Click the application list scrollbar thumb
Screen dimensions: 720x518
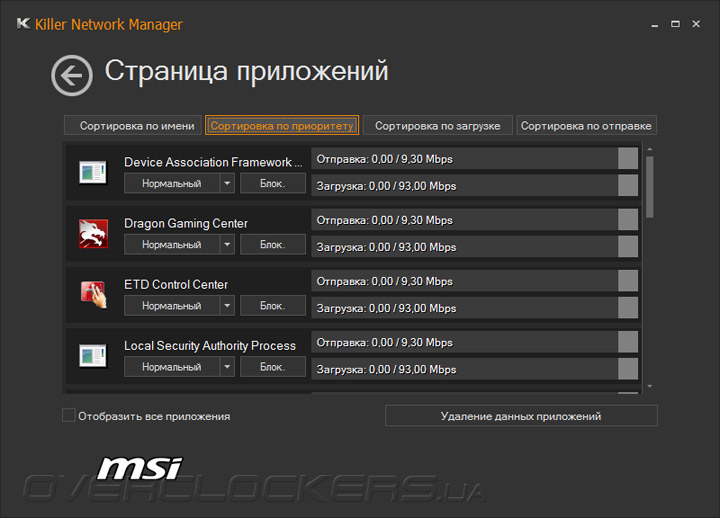[649, 187]
